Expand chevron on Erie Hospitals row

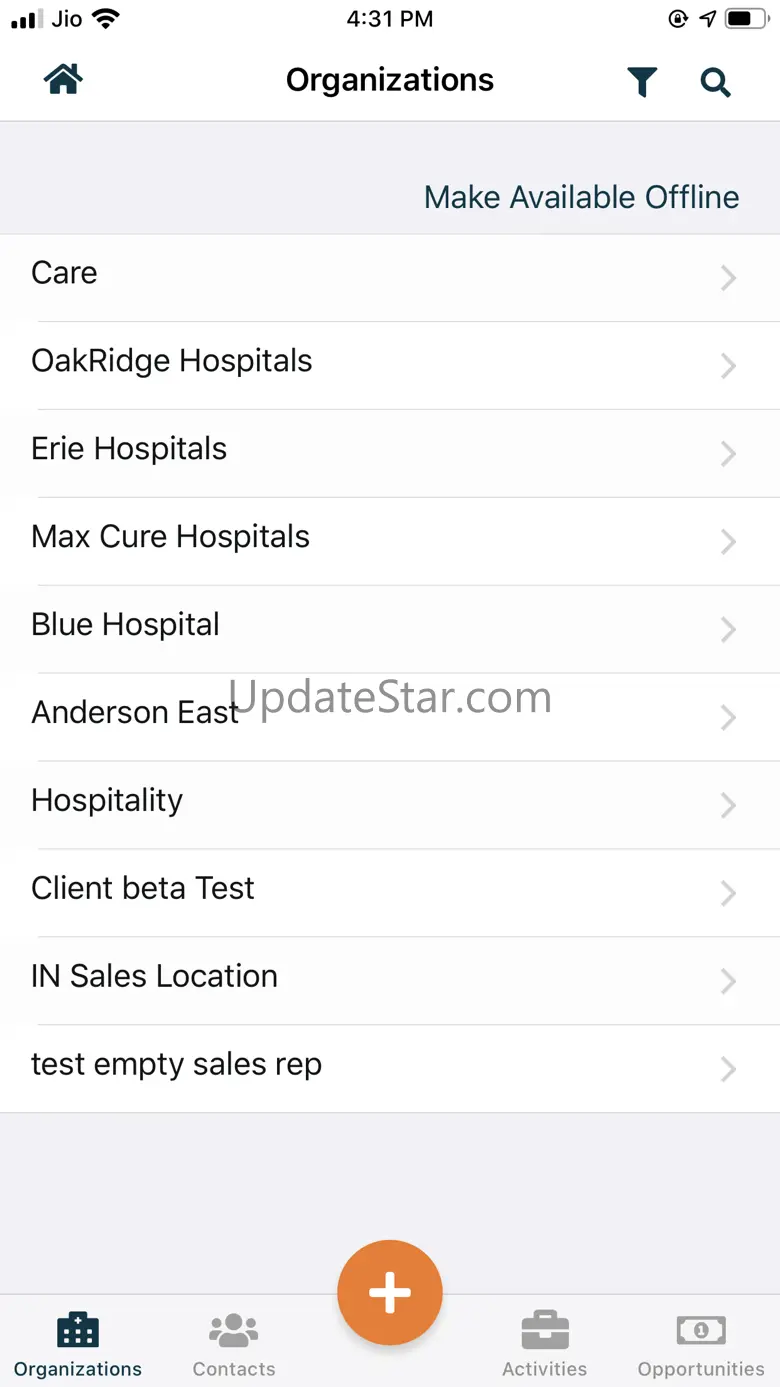point(729,454)
